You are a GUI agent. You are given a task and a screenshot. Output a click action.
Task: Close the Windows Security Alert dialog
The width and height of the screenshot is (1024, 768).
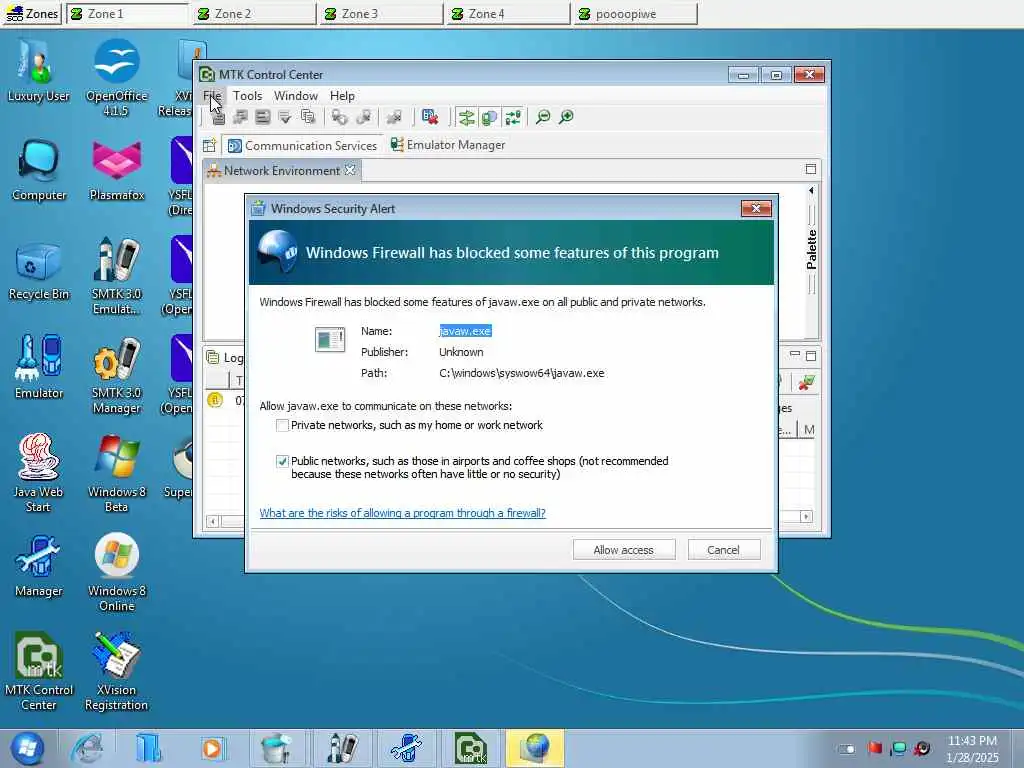756,208
